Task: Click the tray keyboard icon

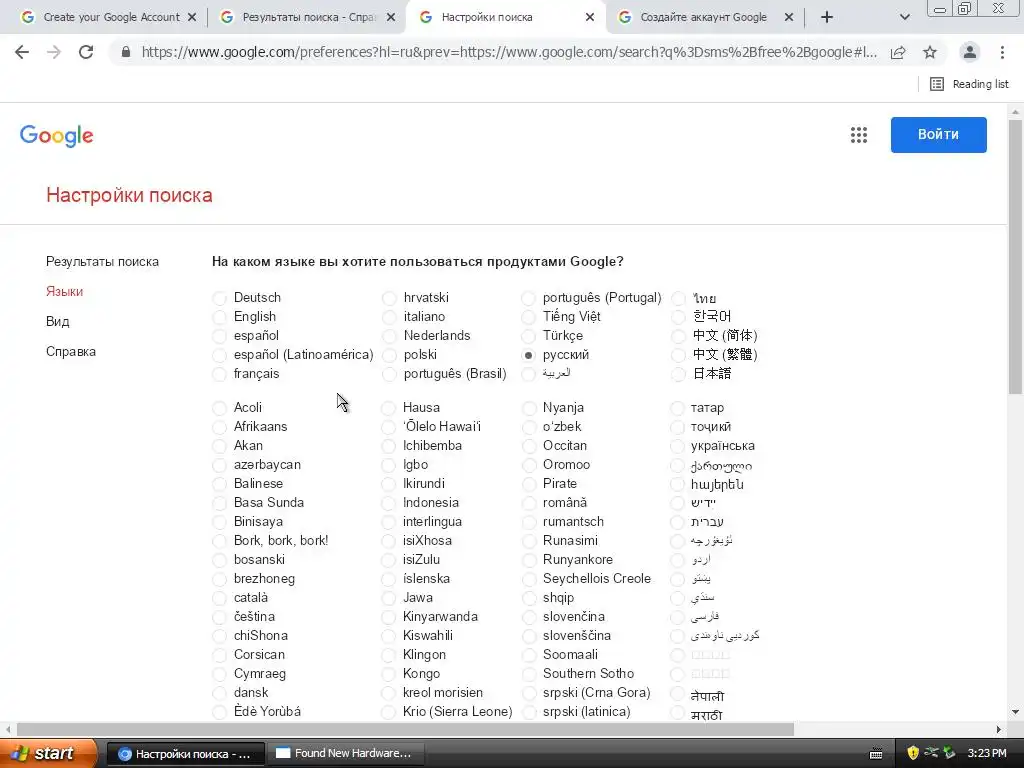Action: click(876, 754)
